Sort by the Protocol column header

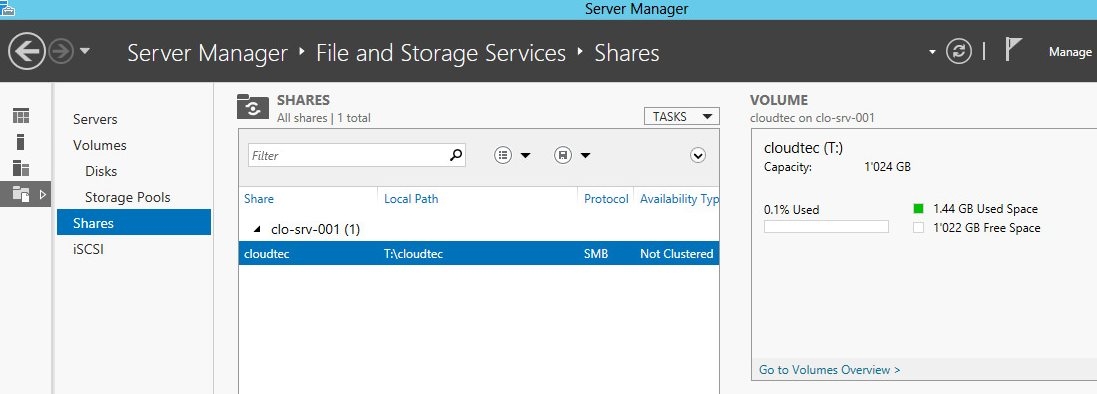(x=606, y=199)
